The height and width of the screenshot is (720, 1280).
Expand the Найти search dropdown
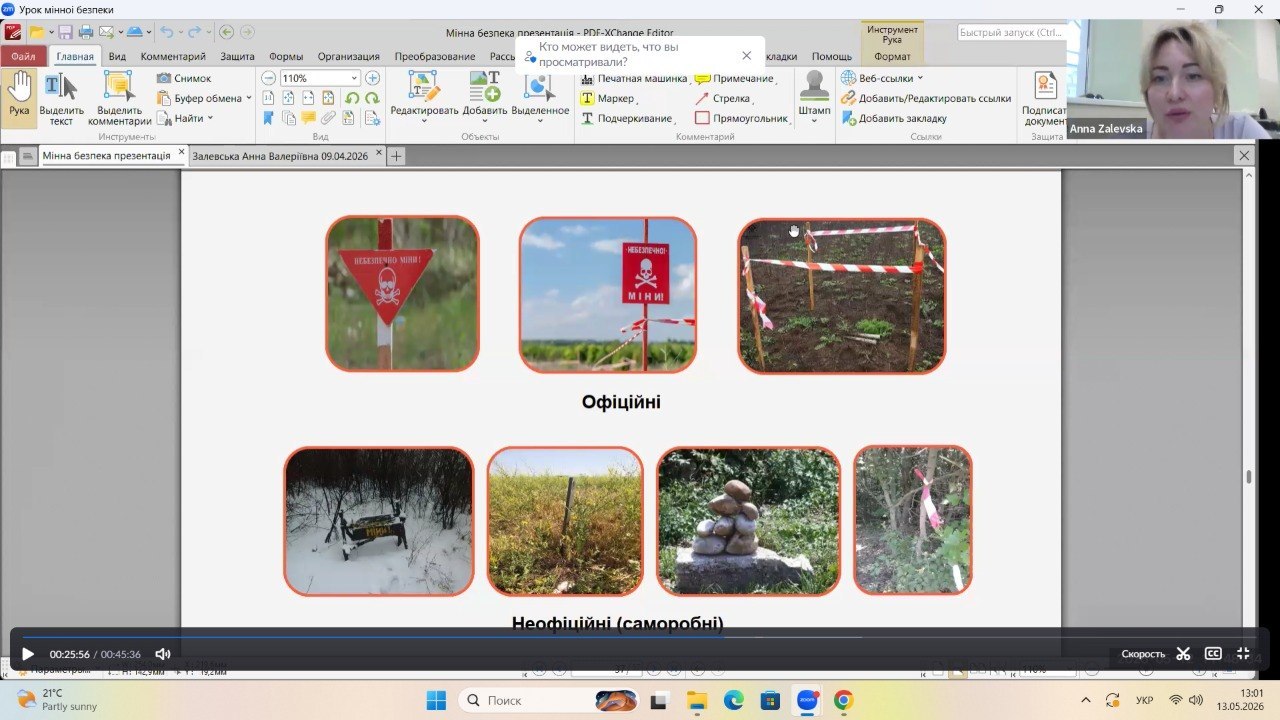coord(211,118)
